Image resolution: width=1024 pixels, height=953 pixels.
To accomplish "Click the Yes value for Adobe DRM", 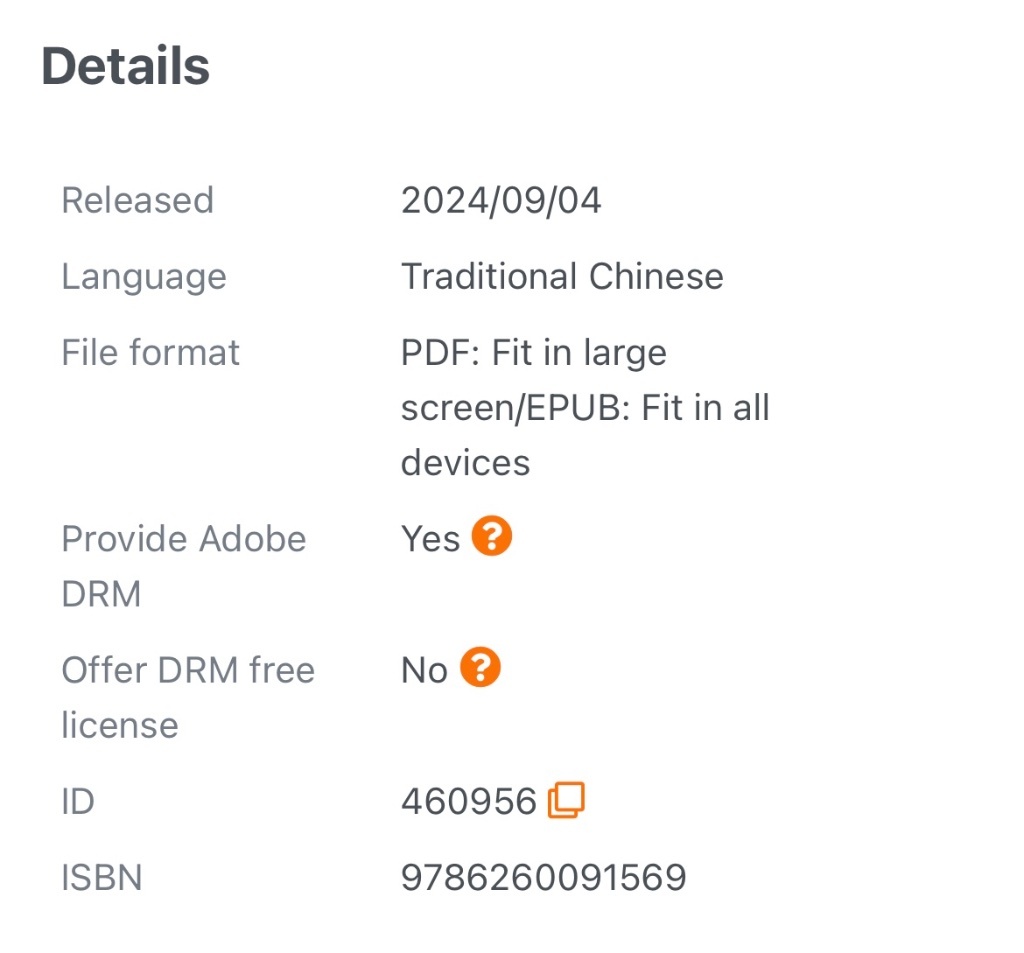I will pos(430,540).
